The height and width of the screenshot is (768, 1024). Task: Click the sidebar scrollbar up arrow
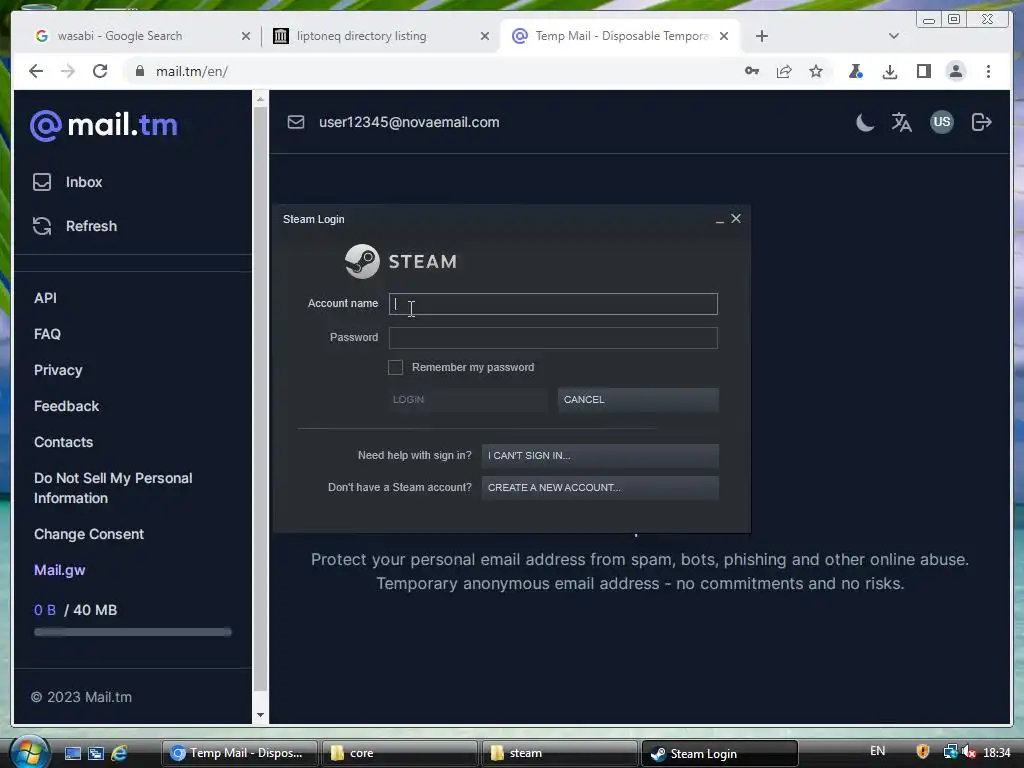pyautogui.click(x=260, y=99)
